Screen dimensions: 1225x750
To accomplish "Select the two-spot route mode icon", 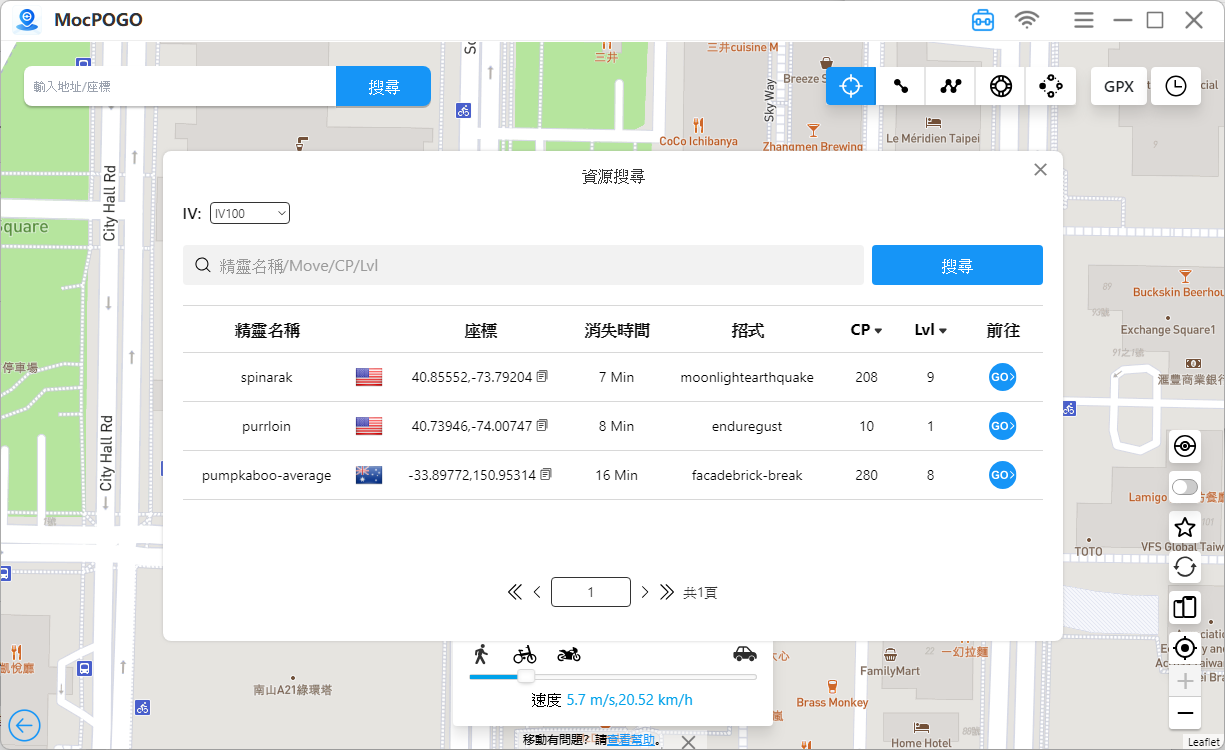I will (x=901, y=86).
